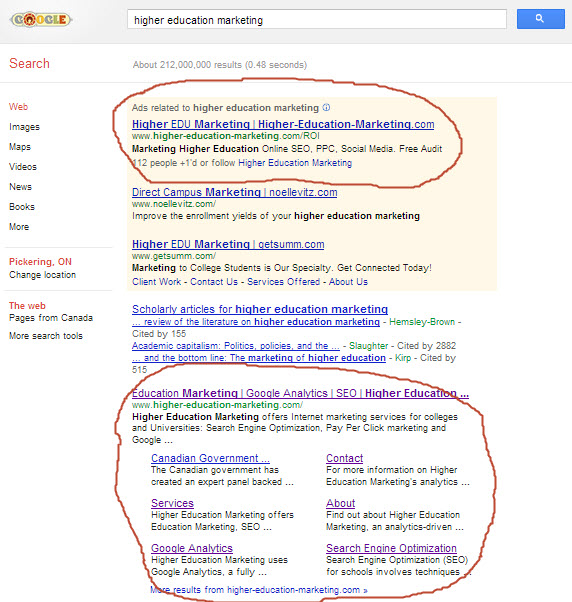This screenshot has height=602, width=572.
Task: Filter to Pages from Canada
Action: [51, 318]
